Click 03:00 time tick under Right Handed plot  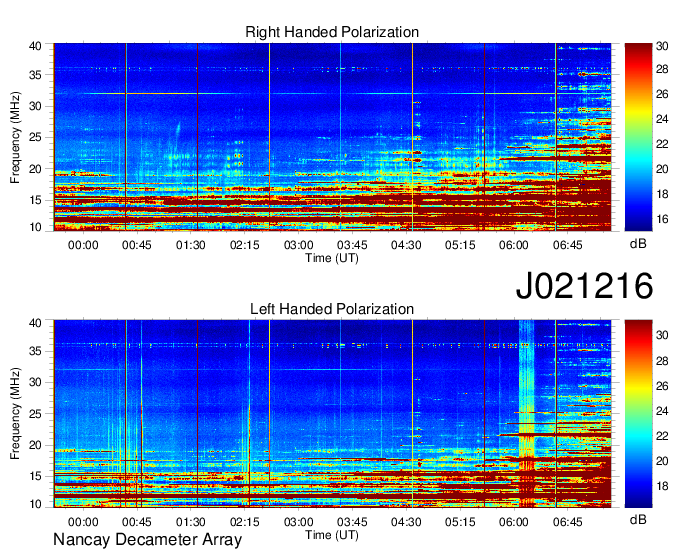point(298,245)
